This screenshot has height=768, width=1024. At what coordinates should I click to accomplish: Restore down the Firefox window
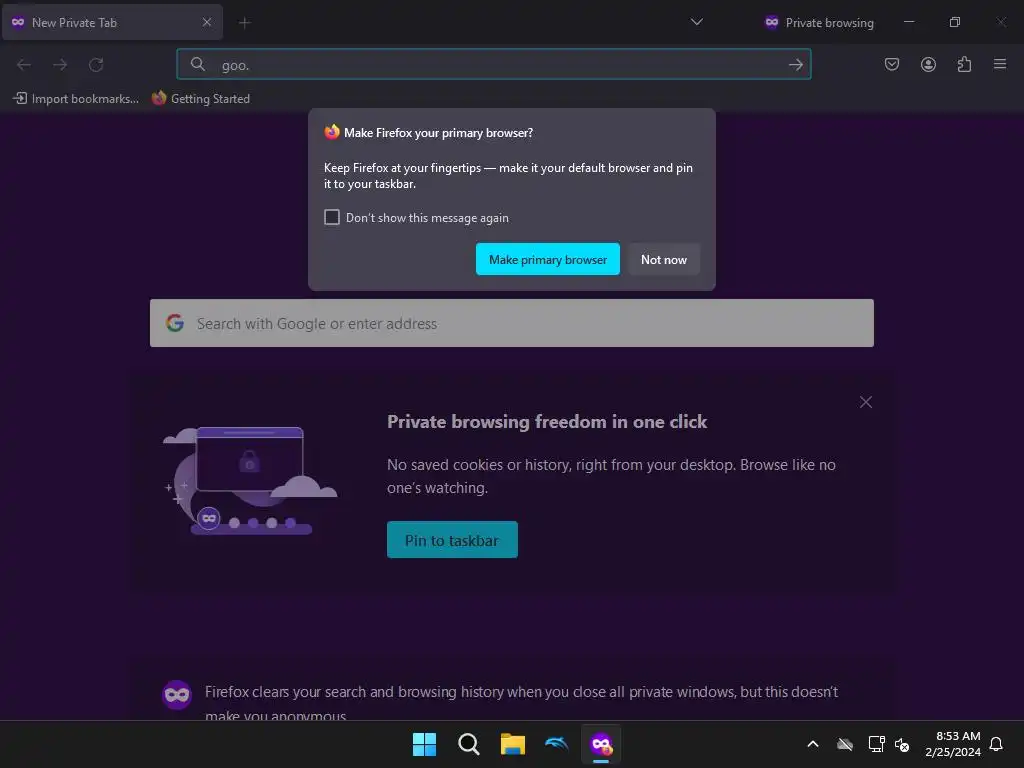pyautogui.click(x=954, y=22)
